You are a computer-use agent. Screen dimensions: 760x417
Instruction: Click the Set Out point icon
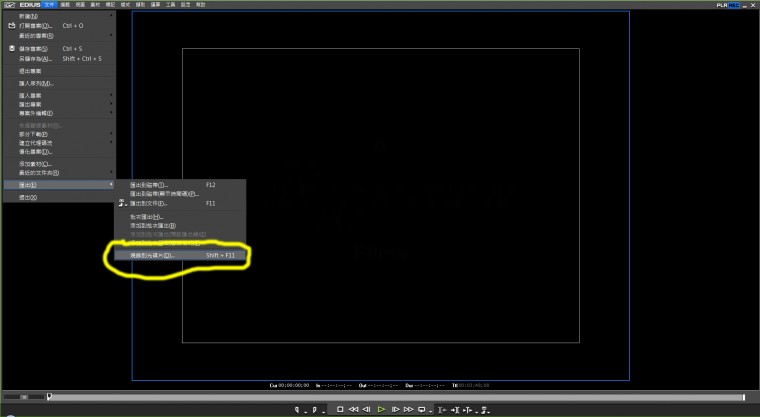click(x=315, y=410)
